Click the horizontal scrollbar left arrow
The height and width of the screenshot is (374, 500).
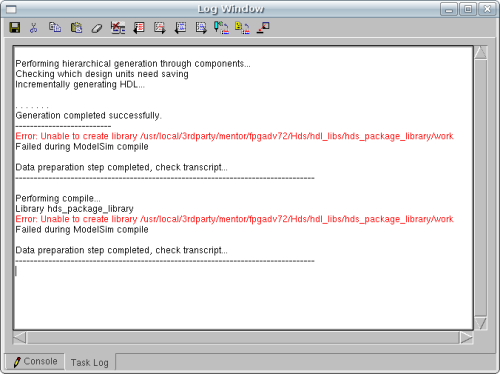tap(19, 338)
